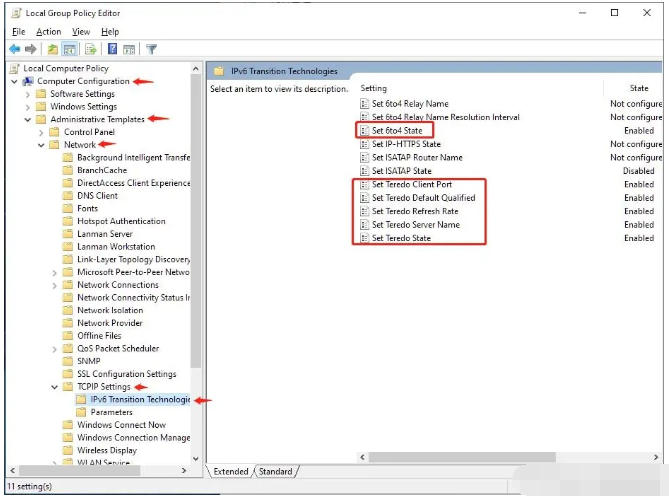Click the Set ISATAP State policy icon
This screenshot has height=500, width=669.
(x=364, y=171)
